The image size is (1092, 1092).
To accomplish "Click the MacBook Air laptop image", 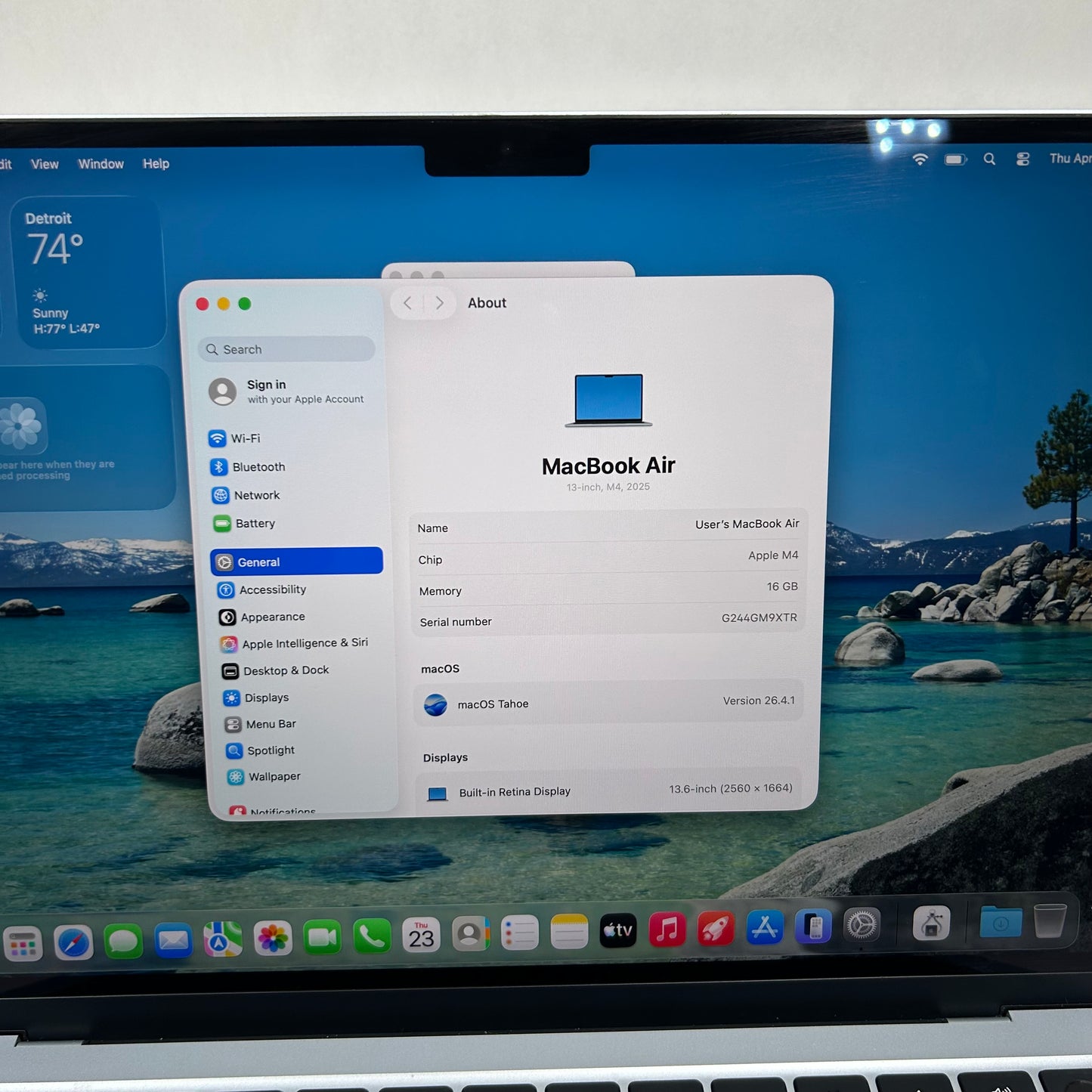I will (x=609, y=400).
